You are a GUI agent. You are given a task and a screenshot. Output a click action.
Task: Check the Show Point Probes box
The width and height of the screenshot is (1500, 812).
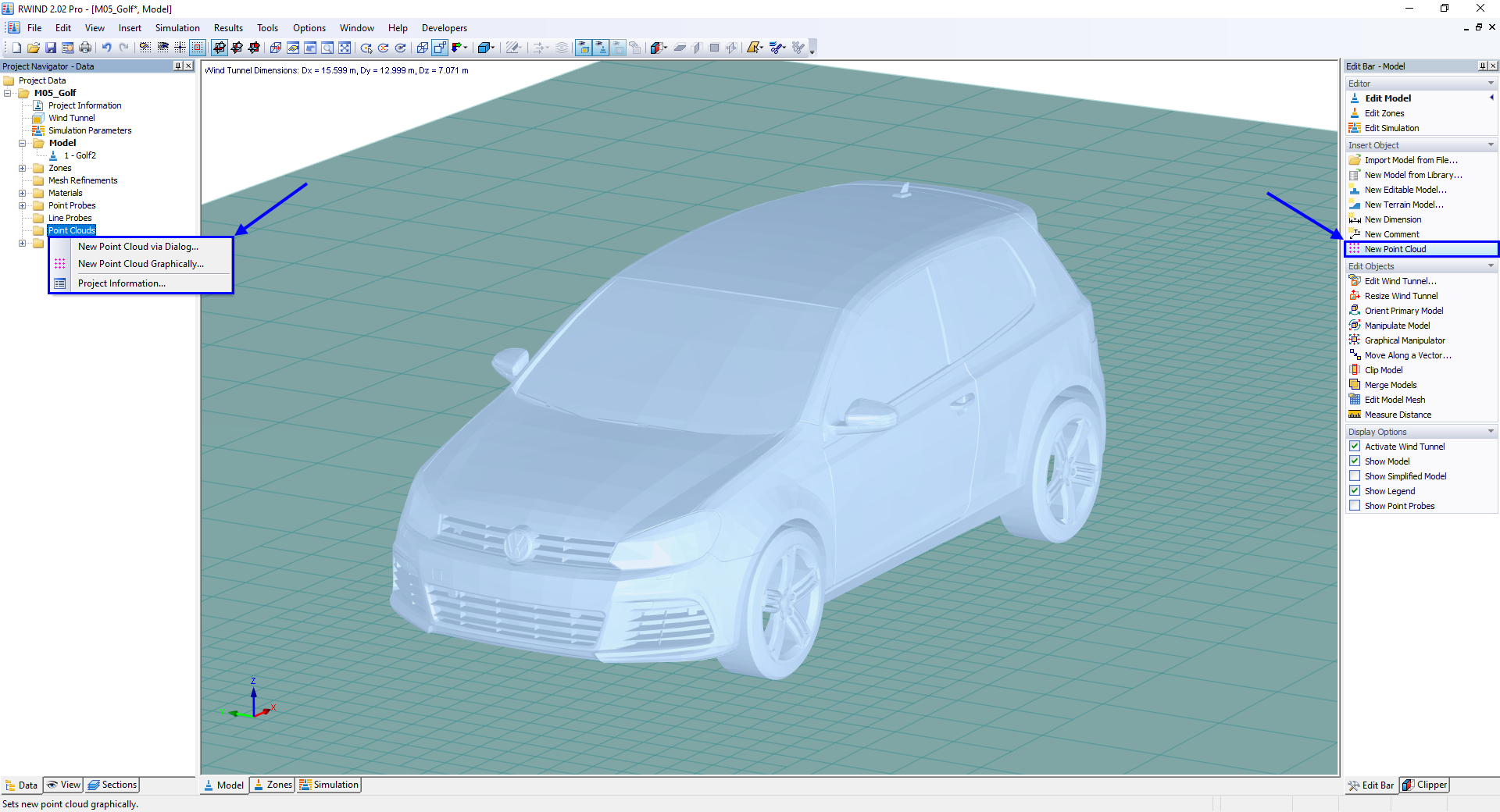click(x=1355, y=505)
